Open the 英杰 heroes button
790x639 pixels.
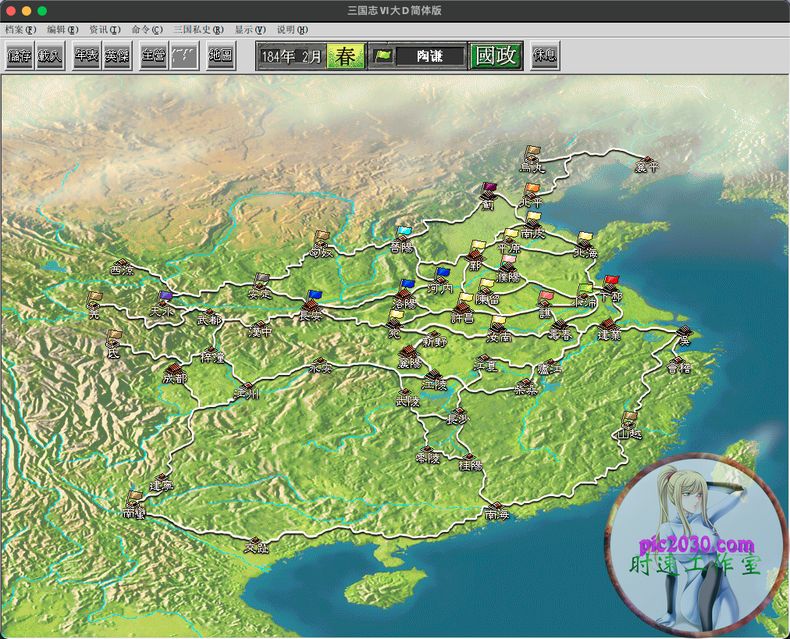(x=117, y=55)
